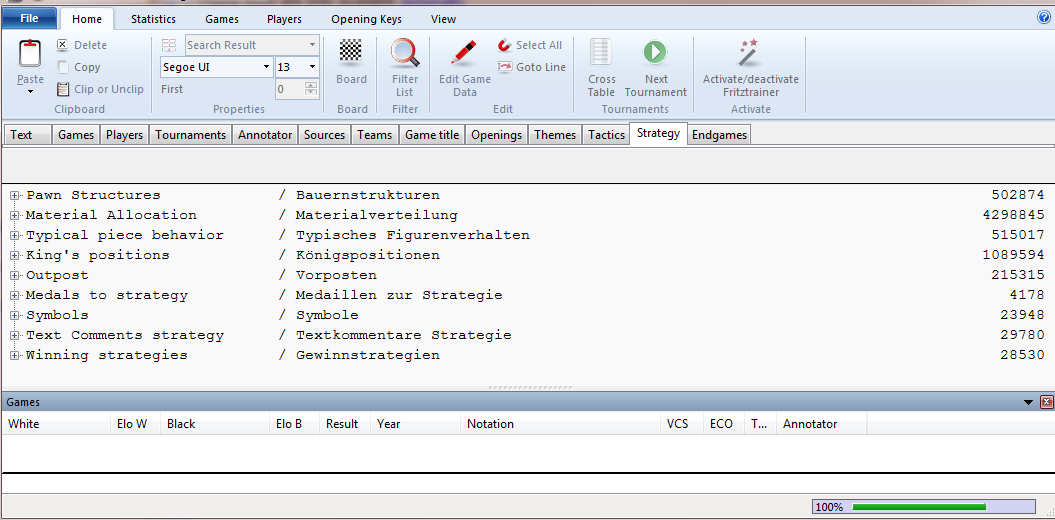1055x520 pixels.
Task: Close the Games panel
Action: [x=1047, y=402]
